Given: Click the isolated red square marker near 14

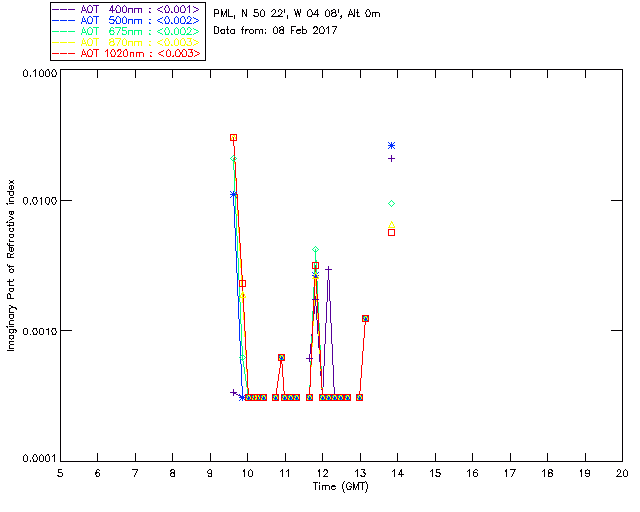Looking at the screenshot, I should point(391,233).
